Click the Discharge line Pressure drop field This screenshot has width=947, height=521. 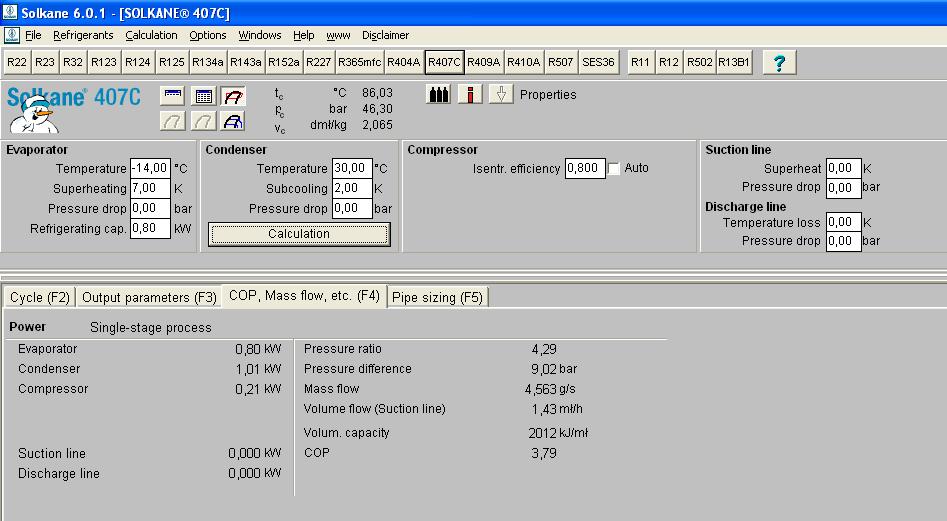pyautogui.click(x=844, y=241)
